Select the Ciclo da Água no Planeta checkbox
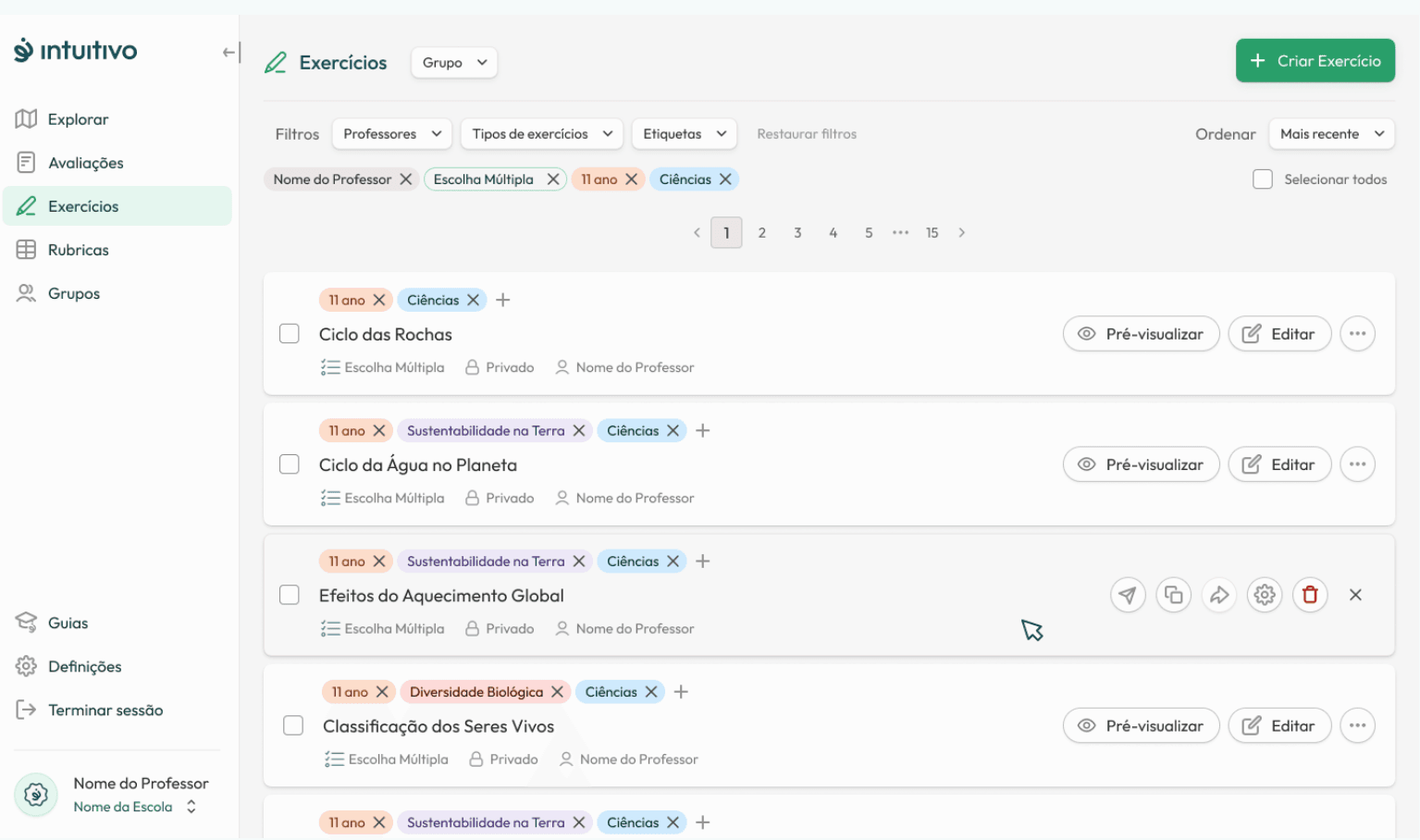The image size is (1420, 840). coord(290,464)
